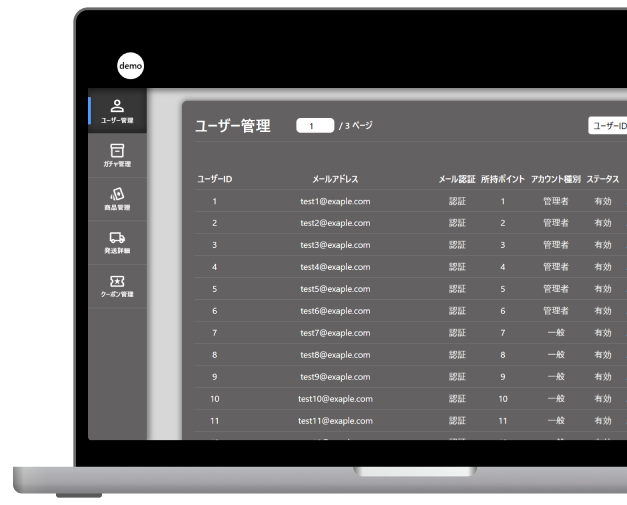This screenshot has height=505, width=627.
Task: Click email test10@exaple.com
Action: coord(335,399)
